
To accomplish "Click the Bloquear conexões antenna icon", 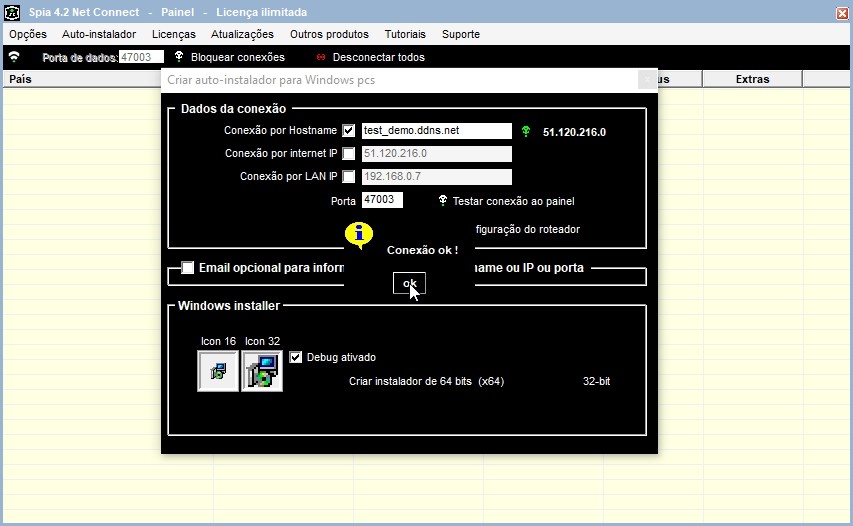I will [x=178, y=57].
